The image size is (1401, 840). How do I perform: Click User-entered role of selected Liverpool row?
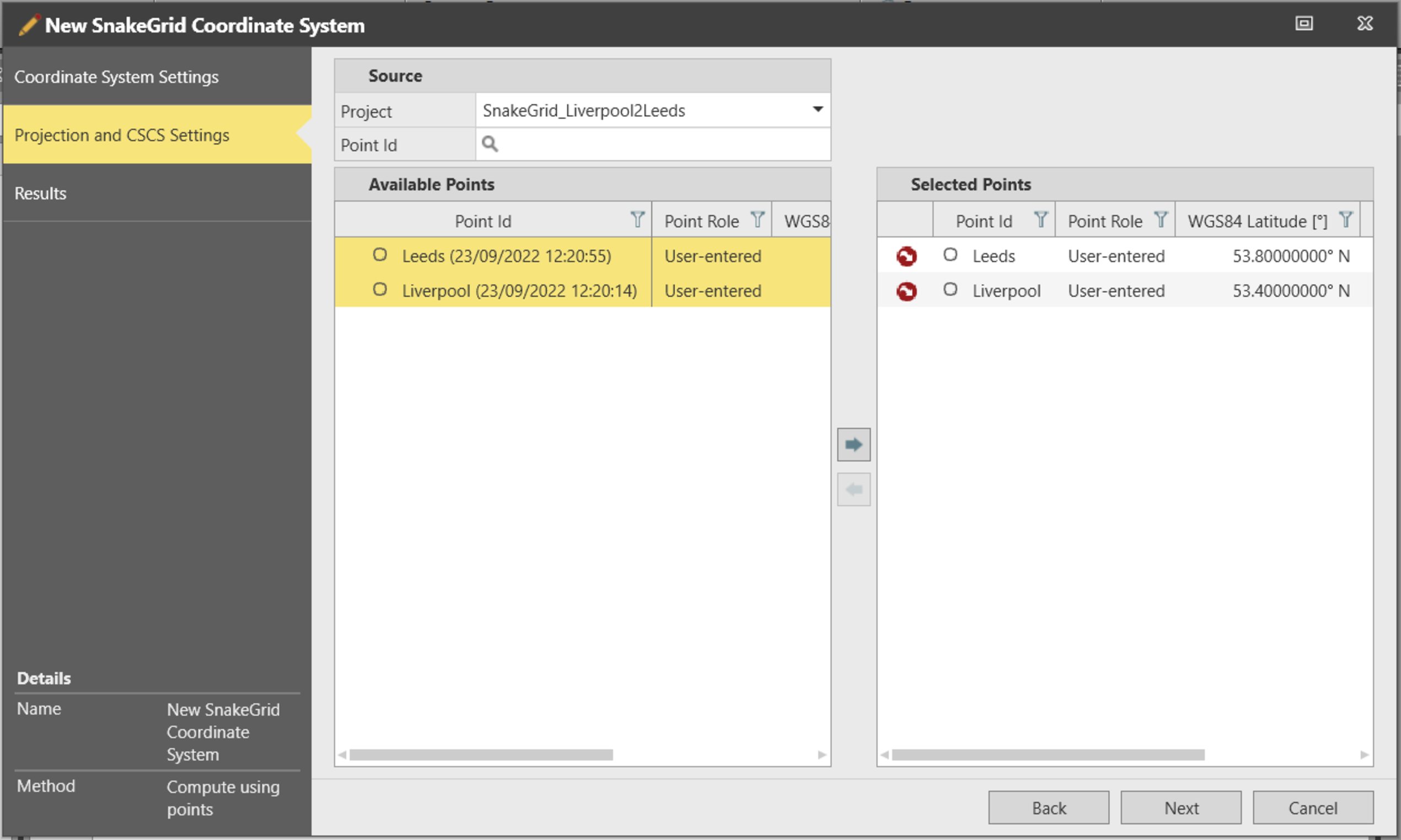[x=1116, y=291]
